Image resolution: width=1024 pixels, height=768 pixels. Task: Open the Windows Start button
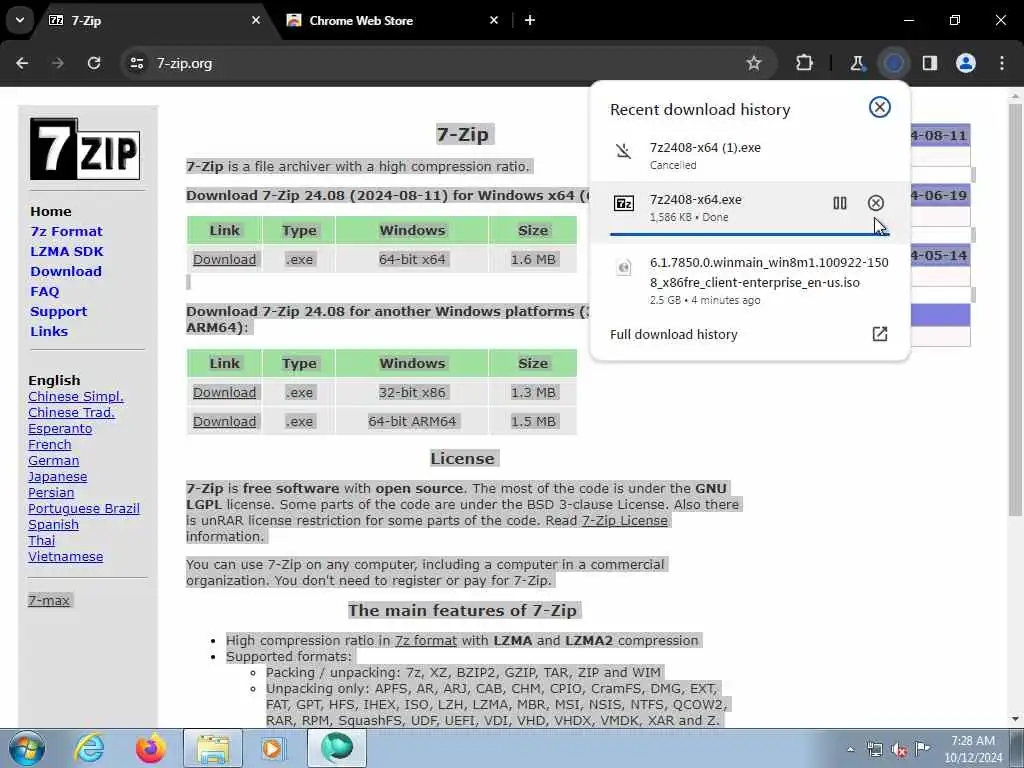coord(27,748)
